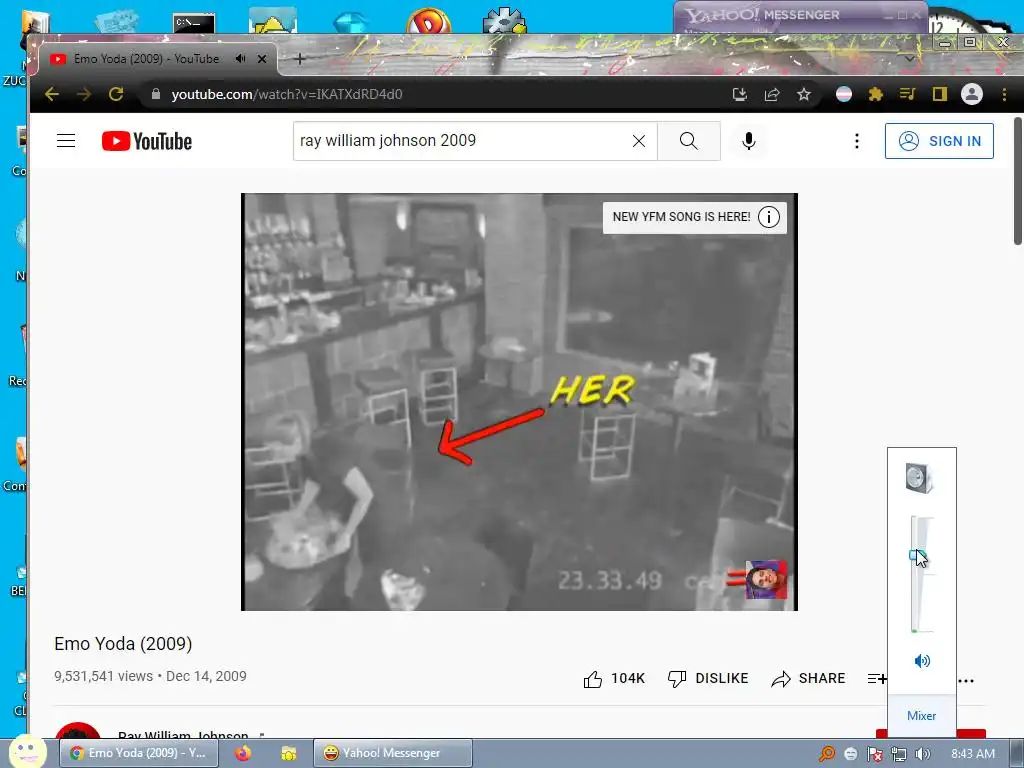Open the orange D desktop icon
This screenshot has height=768, width=1024.
pos(428,21)
